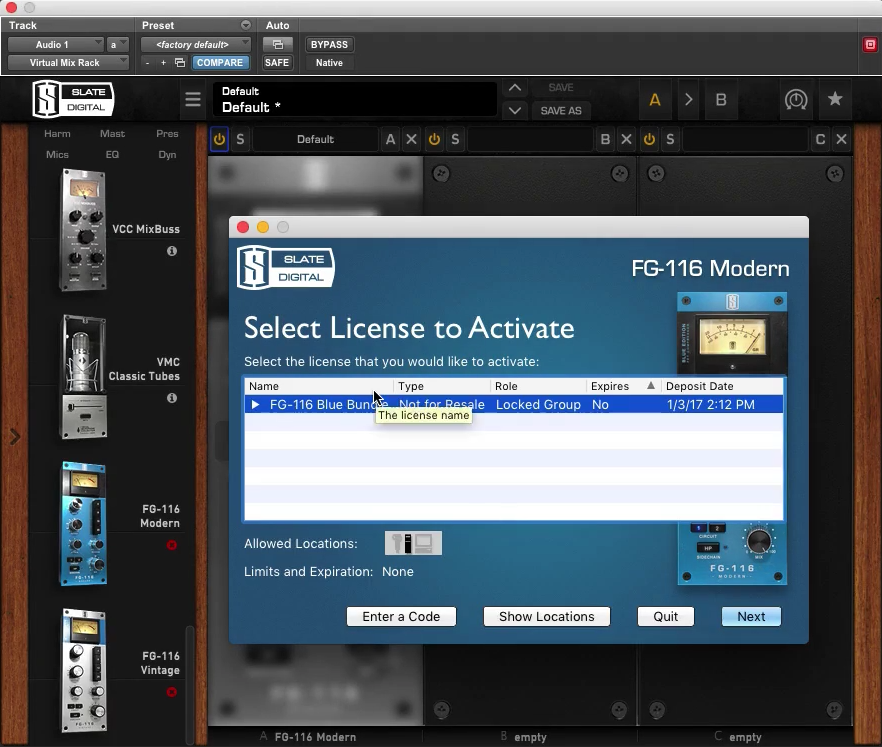Select next Pro Tools preset with plus
The image size is (882, 747).
tap(163, 62)
